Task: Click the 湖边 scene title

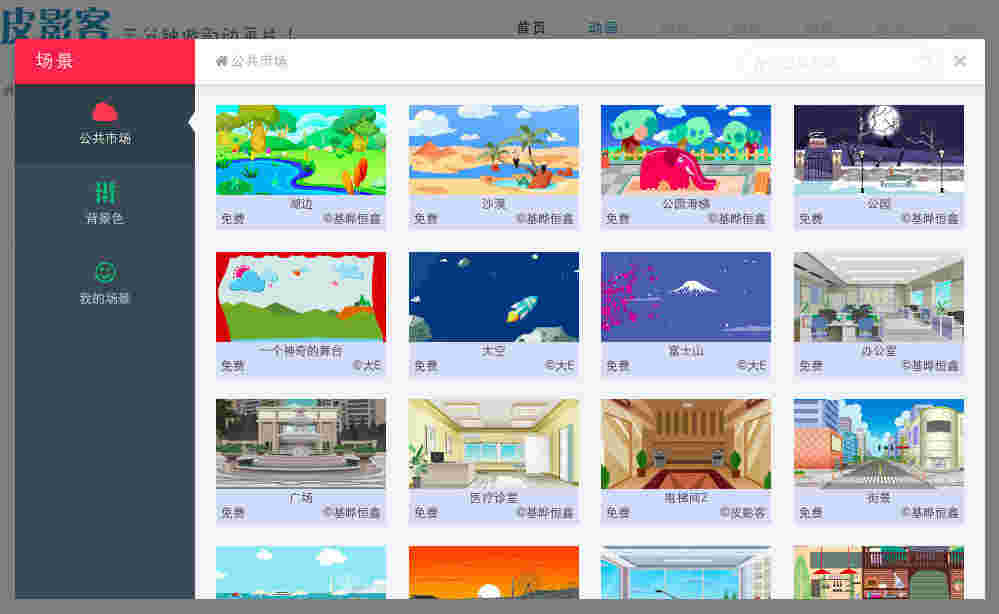Action: [301, 204]
